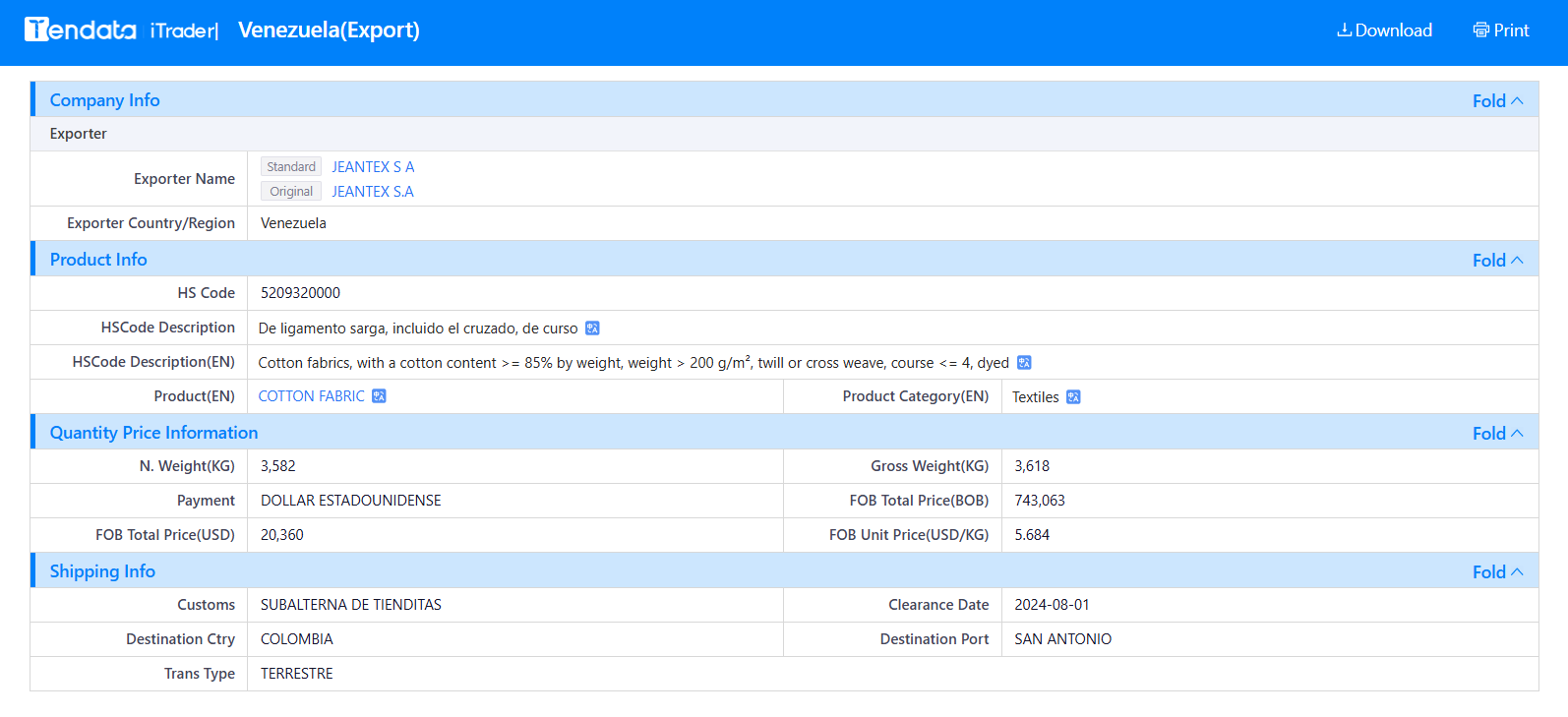Click the iTrader label in the header
Viewport: 1568px width, 717px height.
[x=183, y=30]
